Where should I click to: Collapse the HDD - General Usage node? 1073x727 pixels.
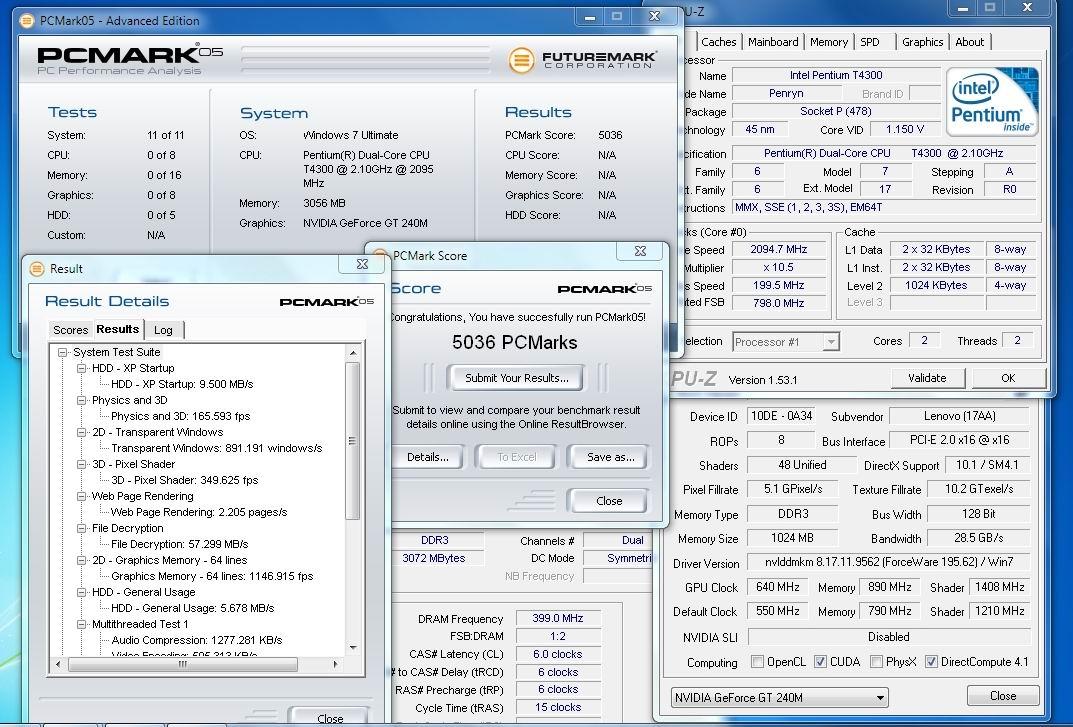pyautogui.click(x=81, y=592)
